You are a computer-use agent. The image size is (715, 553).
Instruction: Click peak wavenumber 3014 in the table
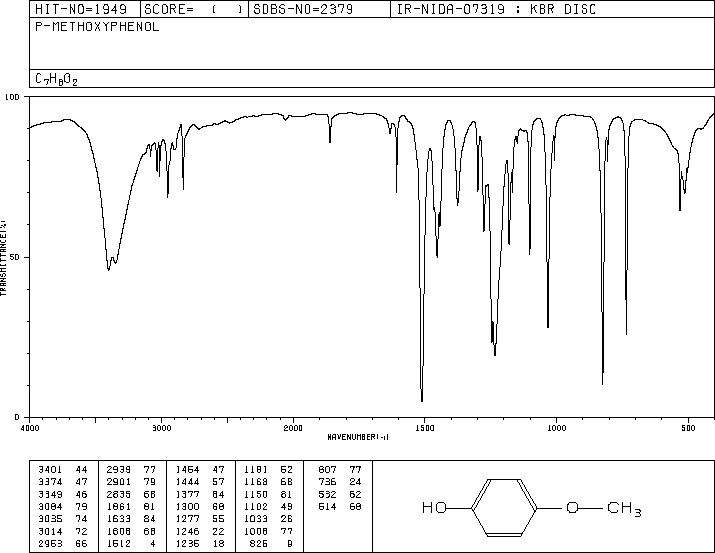click(x=50, y=532)
